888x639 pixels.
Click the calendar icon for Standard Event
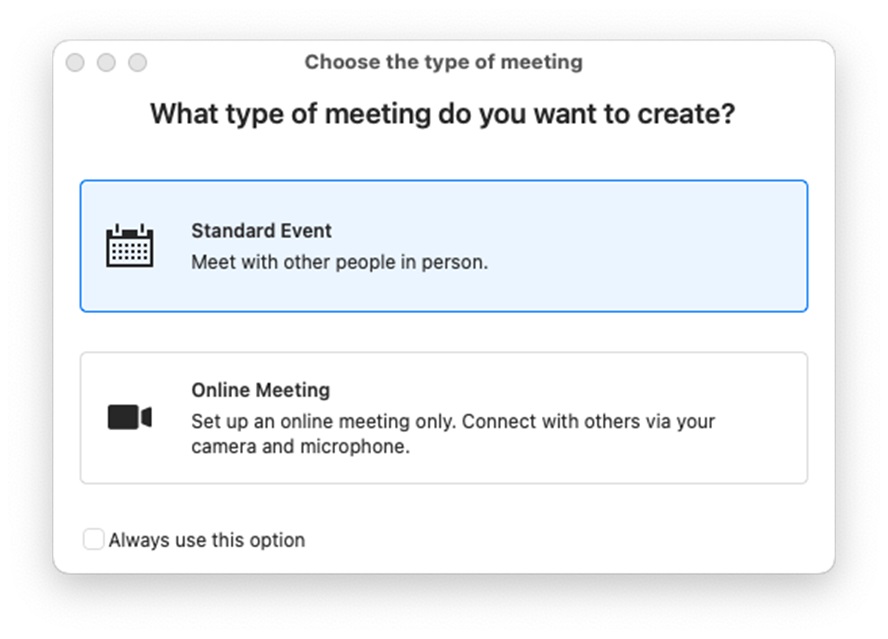(129, 246)
